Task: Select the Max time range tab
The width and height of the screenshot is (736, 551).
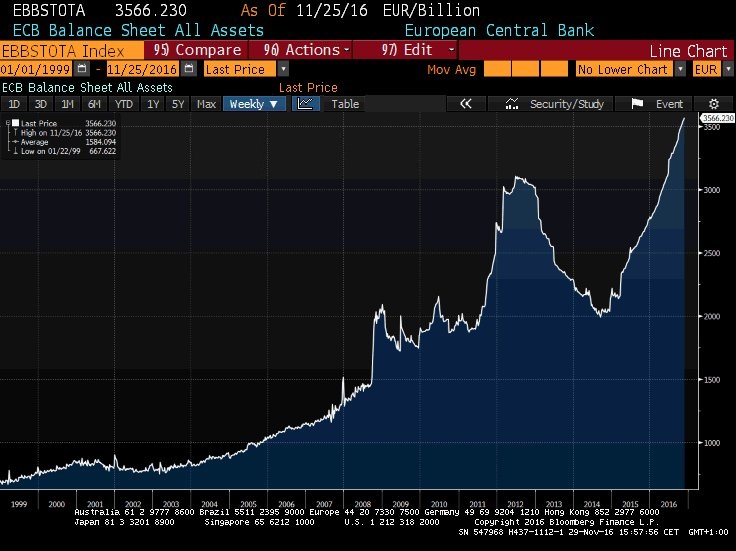Action: click(x=206, y=104)
